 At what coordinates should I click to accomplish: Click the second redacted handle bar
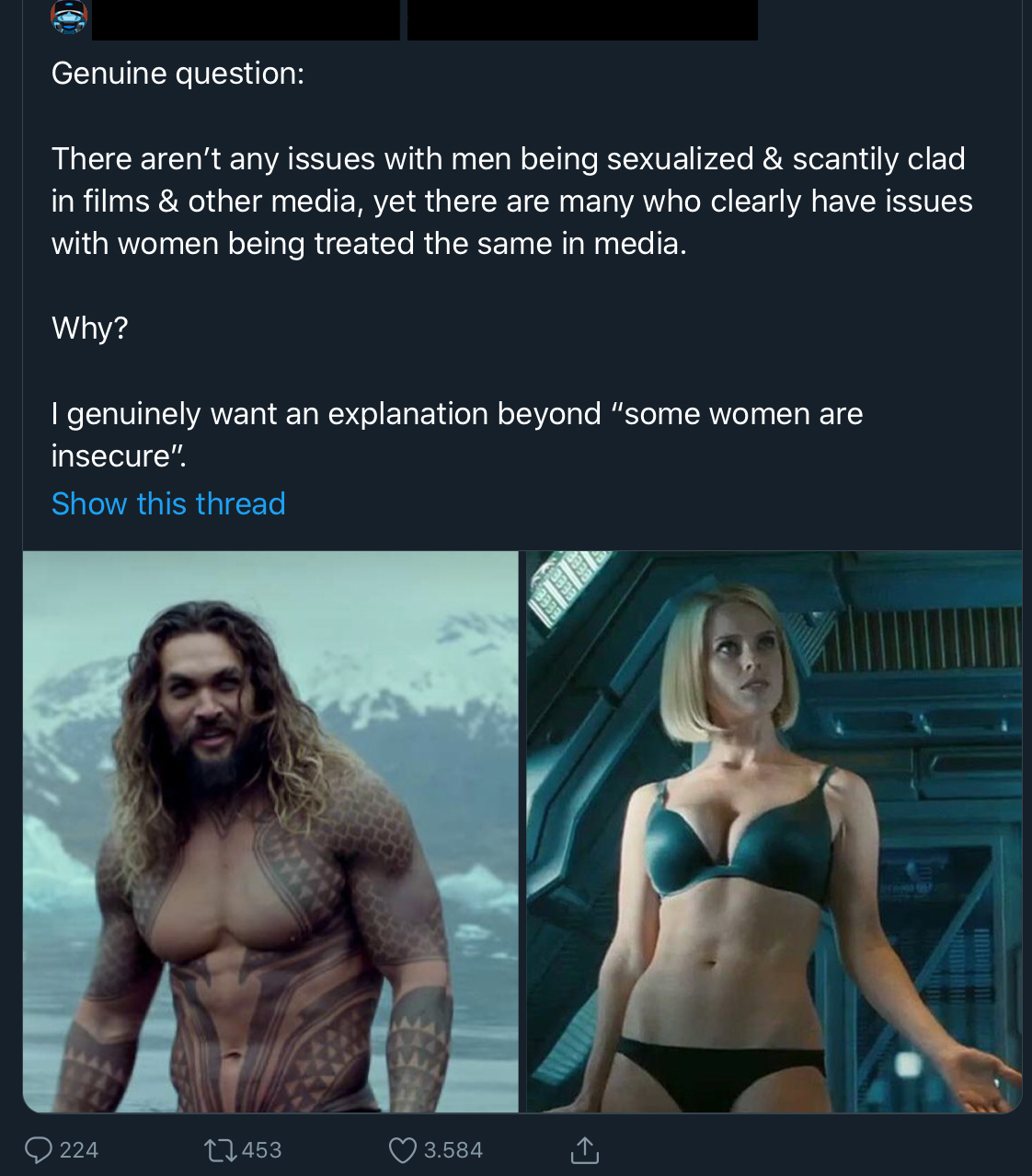[582, 19]
